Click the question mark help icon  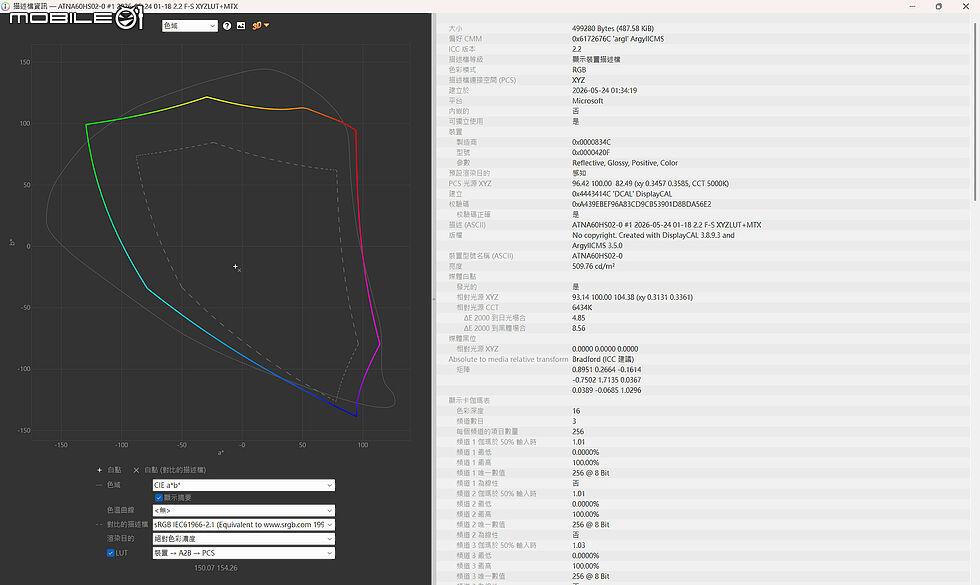[x=227, y=26]
